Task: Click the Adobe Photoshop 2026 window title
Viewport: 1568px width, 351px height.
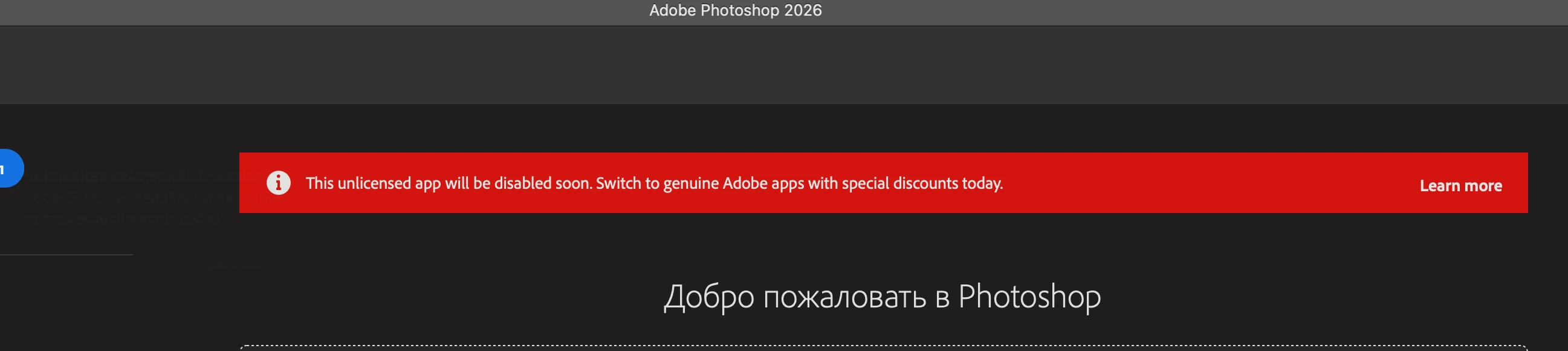Action: coord(735,10)
